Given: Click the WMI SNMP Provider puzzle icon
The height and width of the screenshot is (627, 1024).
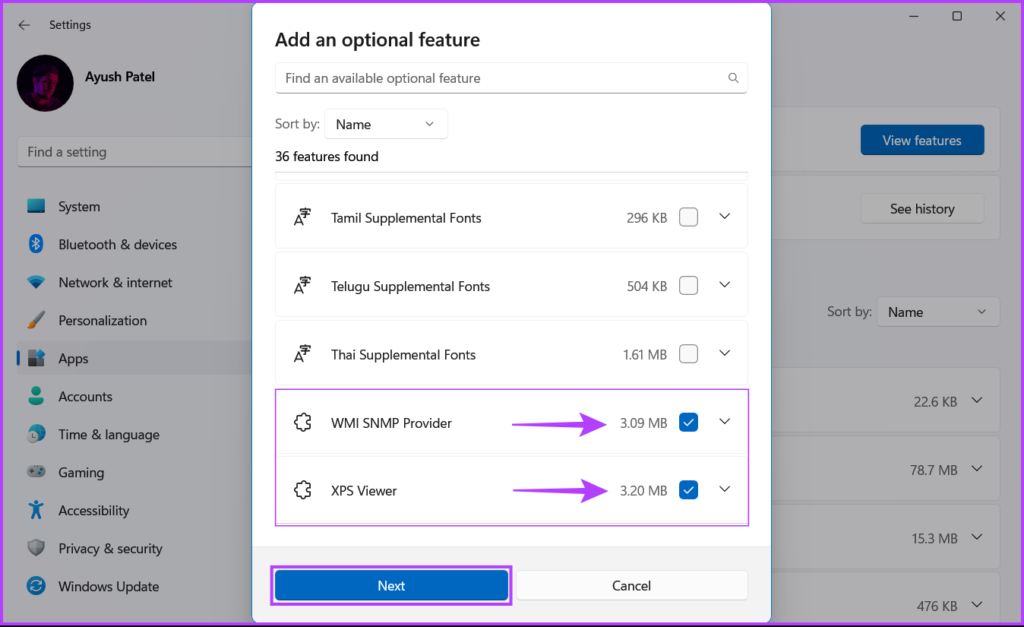Looking at the screenshot, I should [302, 423].
